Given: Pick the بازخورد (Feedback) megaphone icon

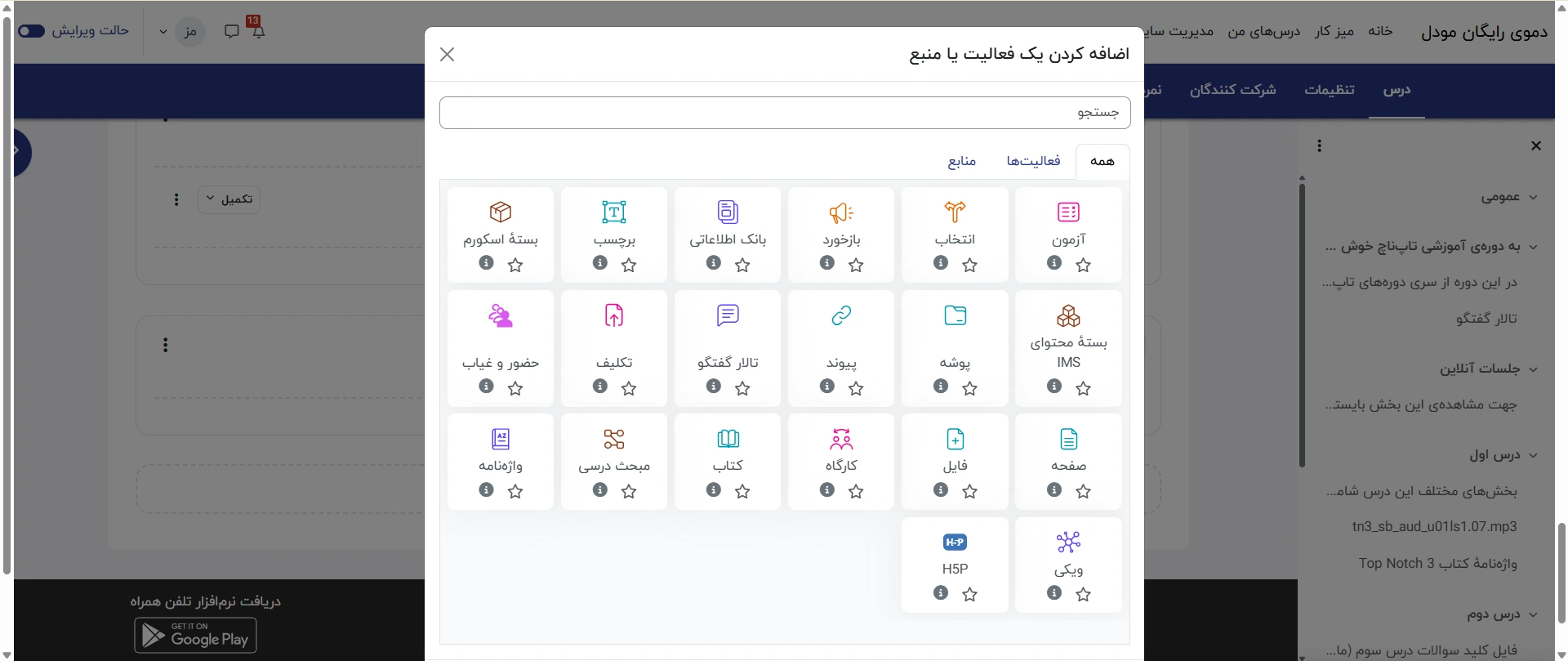Looking at the screenshot, I should click(x=841, y=212).
